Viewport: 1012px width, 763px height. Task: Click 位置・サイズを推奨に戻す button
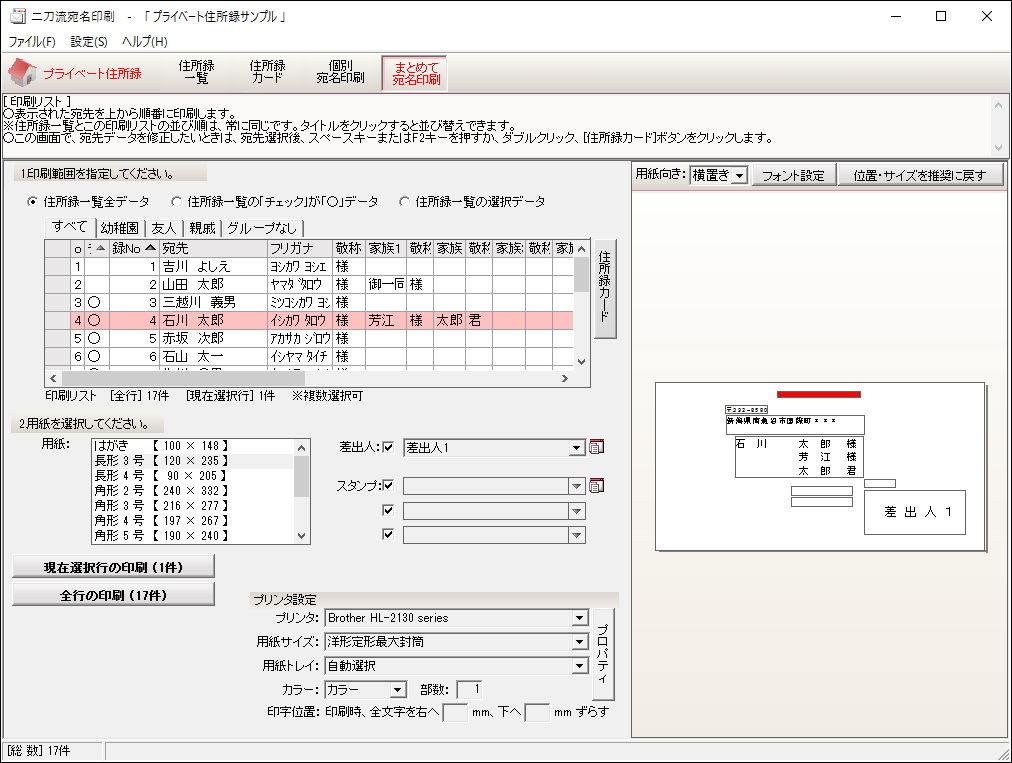[x=920, y=176]
